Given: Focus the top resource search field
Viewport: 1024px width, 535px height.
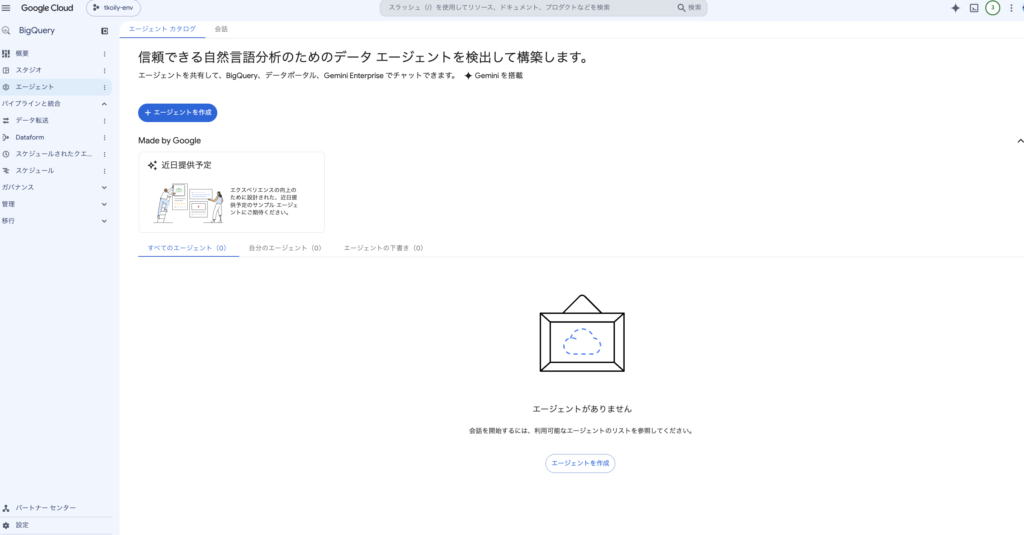Looking at the screenshot, I should [x=529, y=8].
